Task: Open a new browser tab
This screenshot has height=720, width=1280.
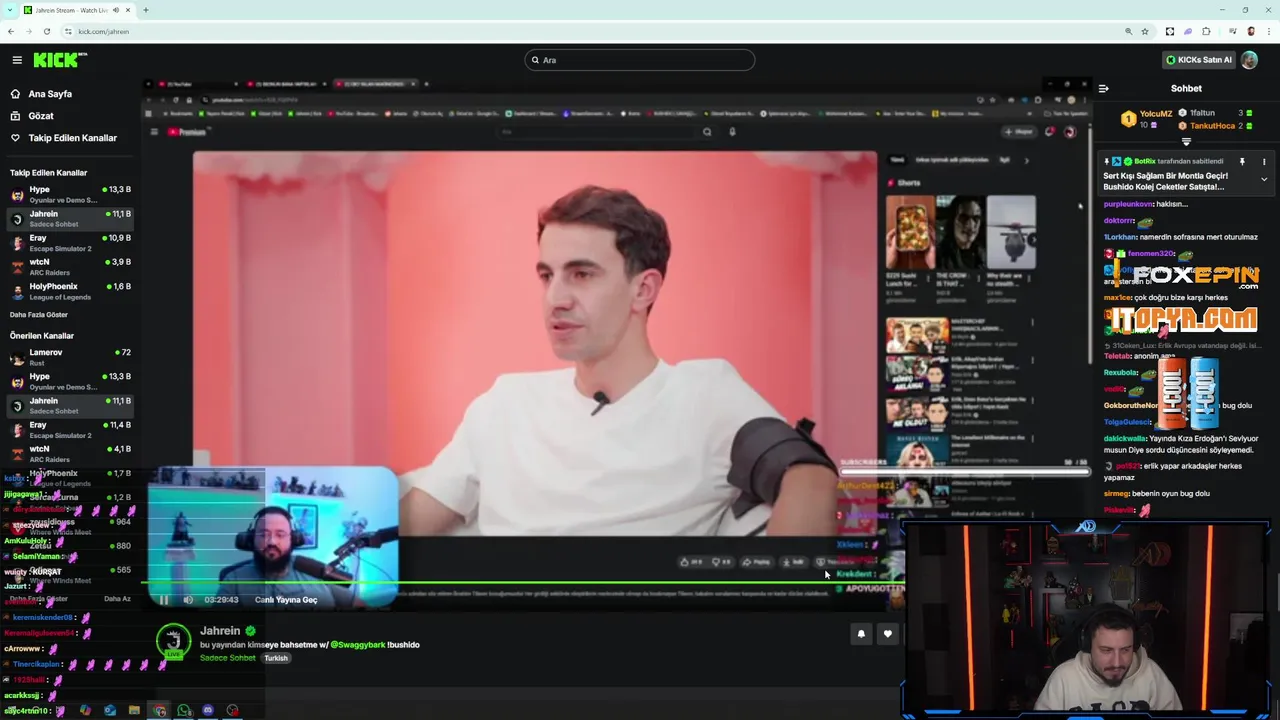Action: 146,10
